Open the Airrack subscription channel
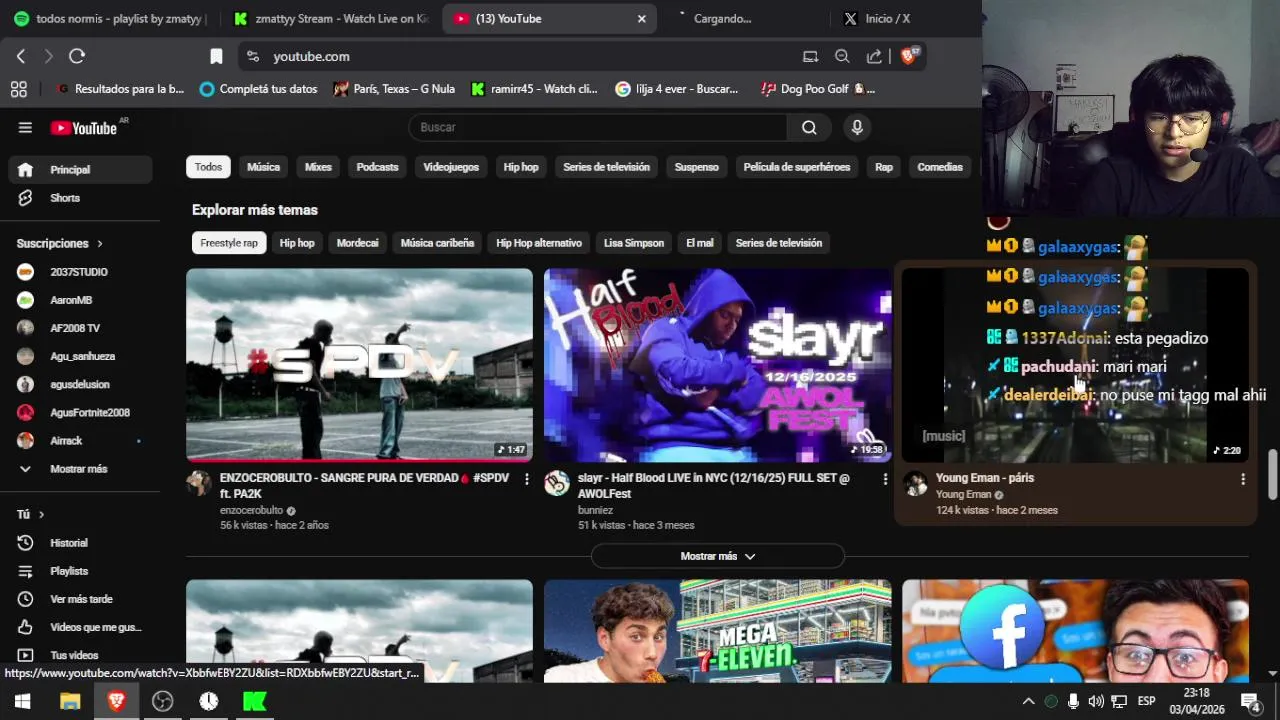Viewport: 1280px width, 720px height. click(x=80, y=441)
